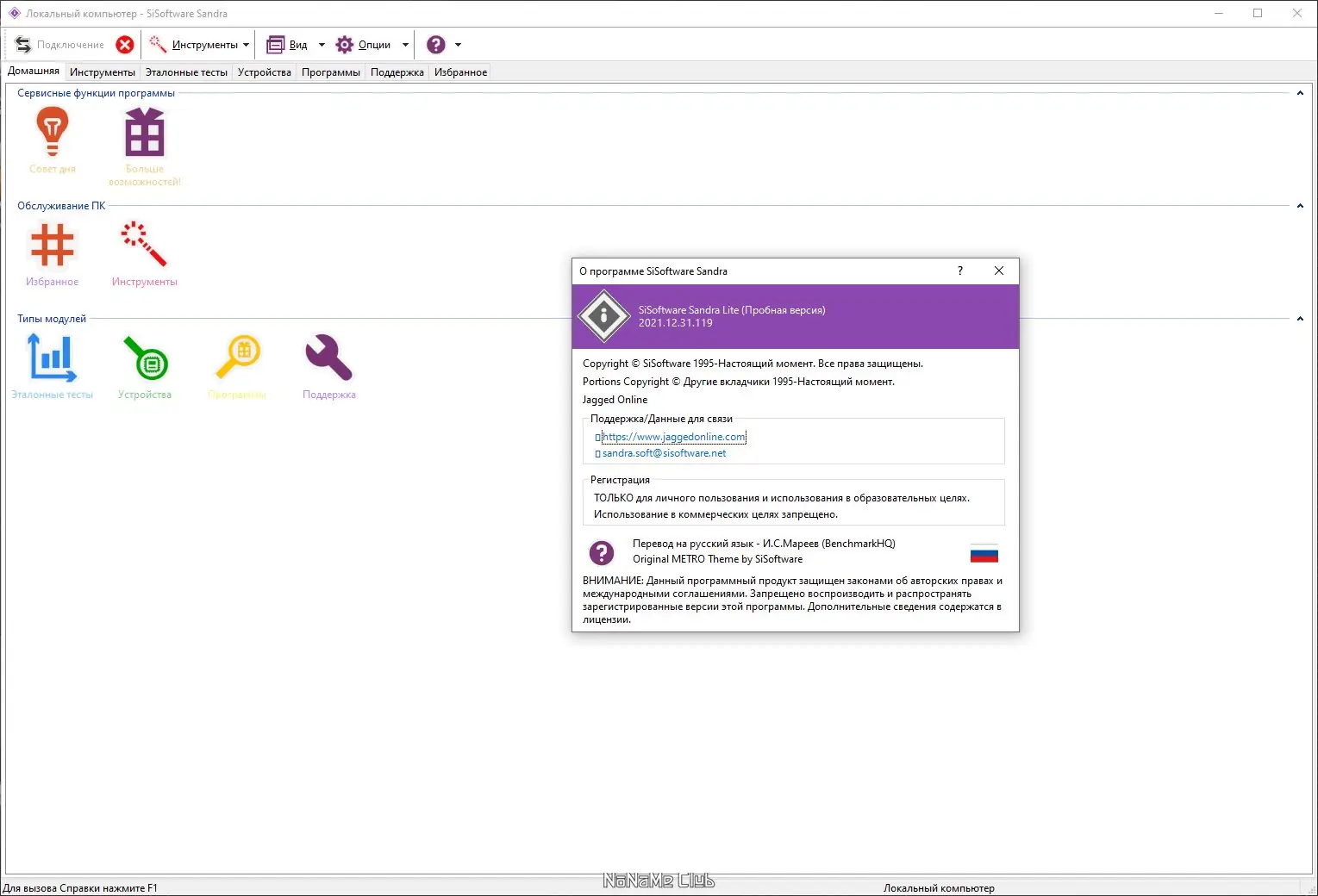Open the dropdown arrow next to Опции
This screenshot has width=1318, height=896.
(405, 45)
